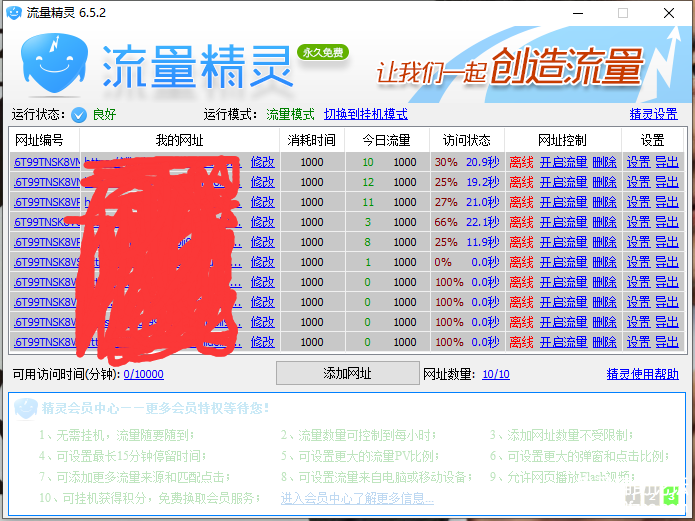Click the 流量精灵 app icon in title bar

point(14,12)
